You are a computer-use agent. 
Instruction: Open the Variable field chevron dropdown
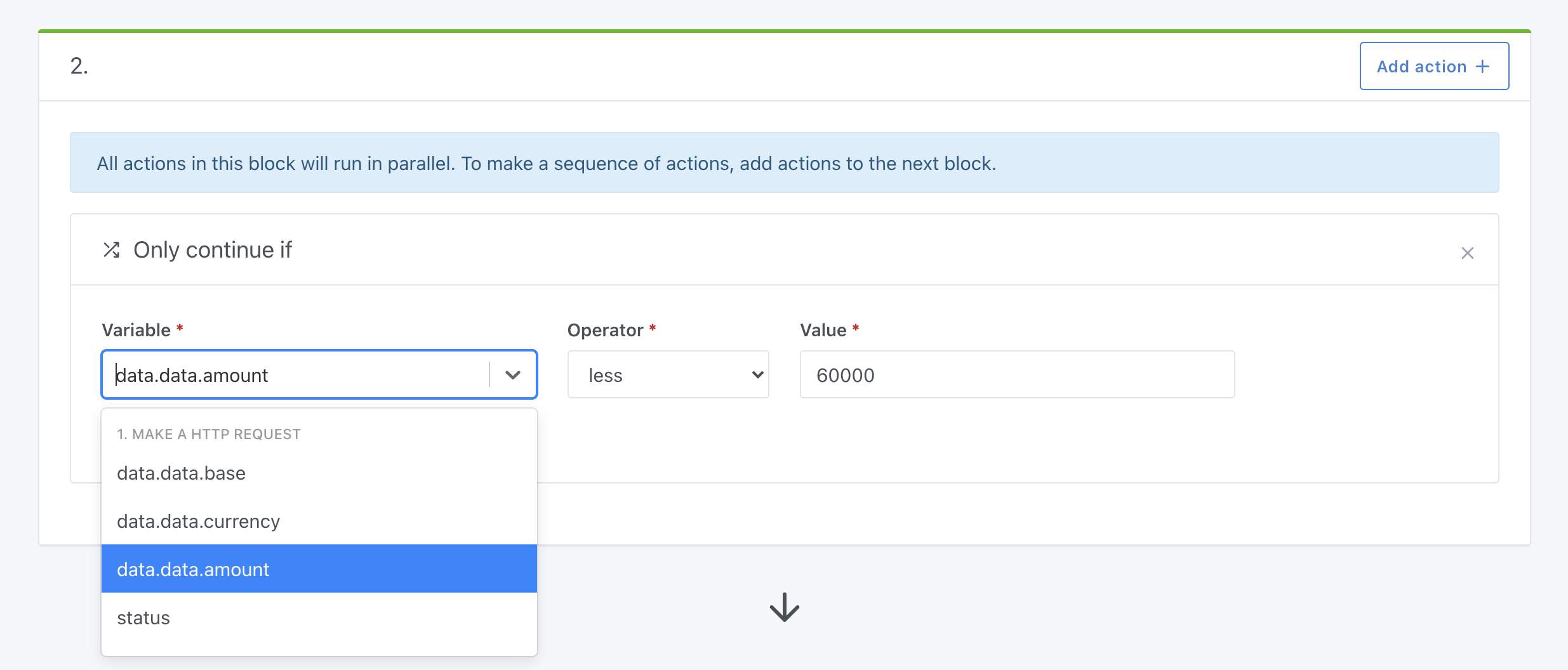(x=514, y=374)
